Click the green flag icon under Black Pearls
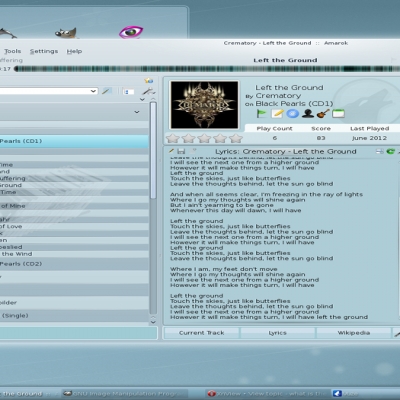The height and width of the screenshot is (400, 400). (x=262, y=114)
